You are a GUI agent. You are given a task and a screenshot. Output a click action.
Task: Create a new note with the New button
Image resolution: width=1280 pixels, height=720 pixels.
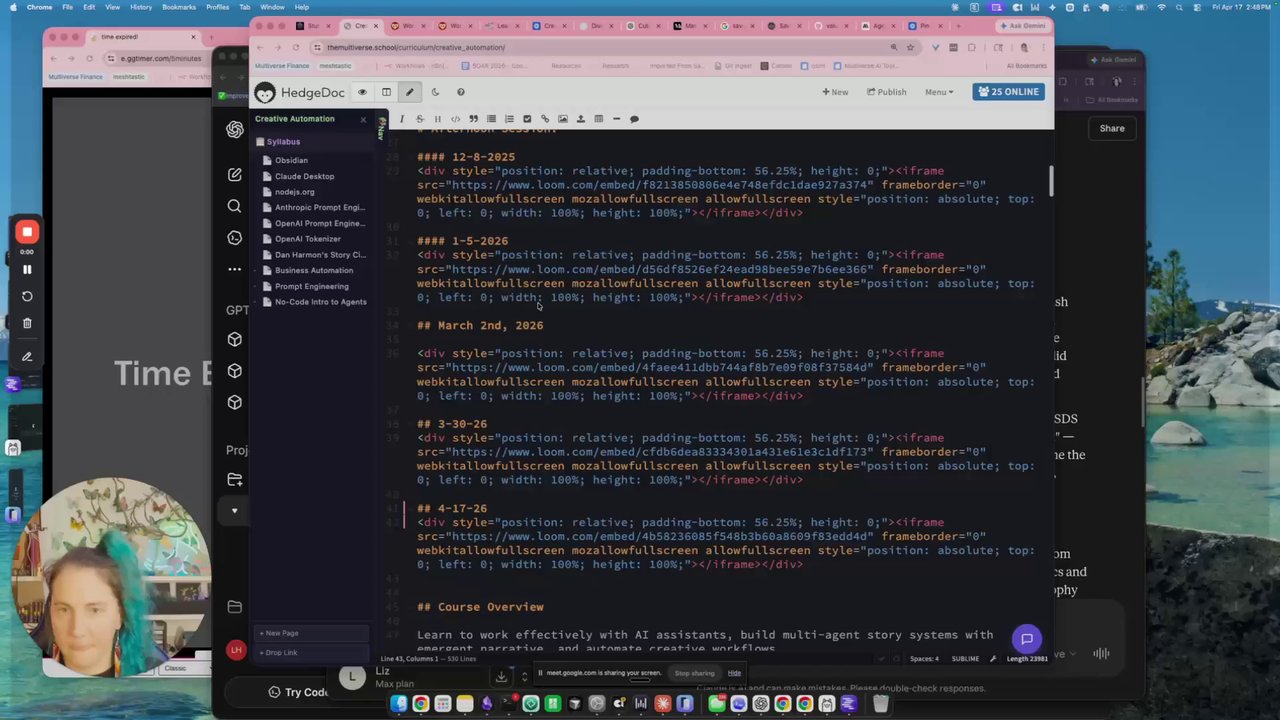[835, 92]
